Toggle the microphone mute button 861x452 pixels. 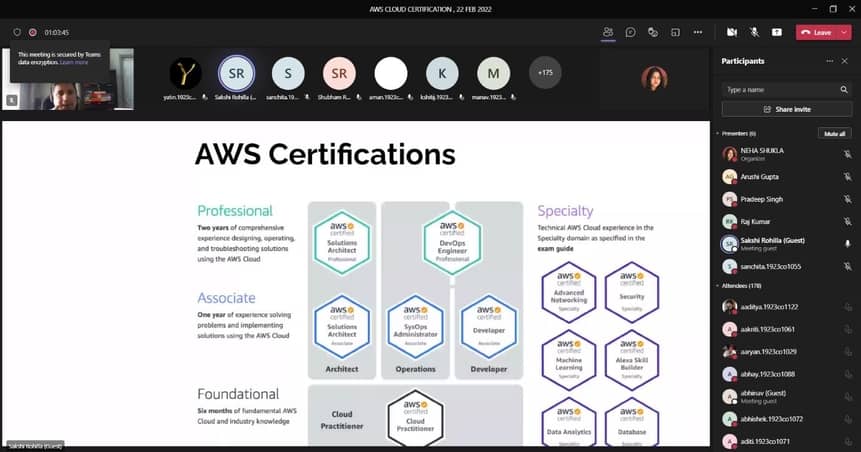[x=754, y=32]
